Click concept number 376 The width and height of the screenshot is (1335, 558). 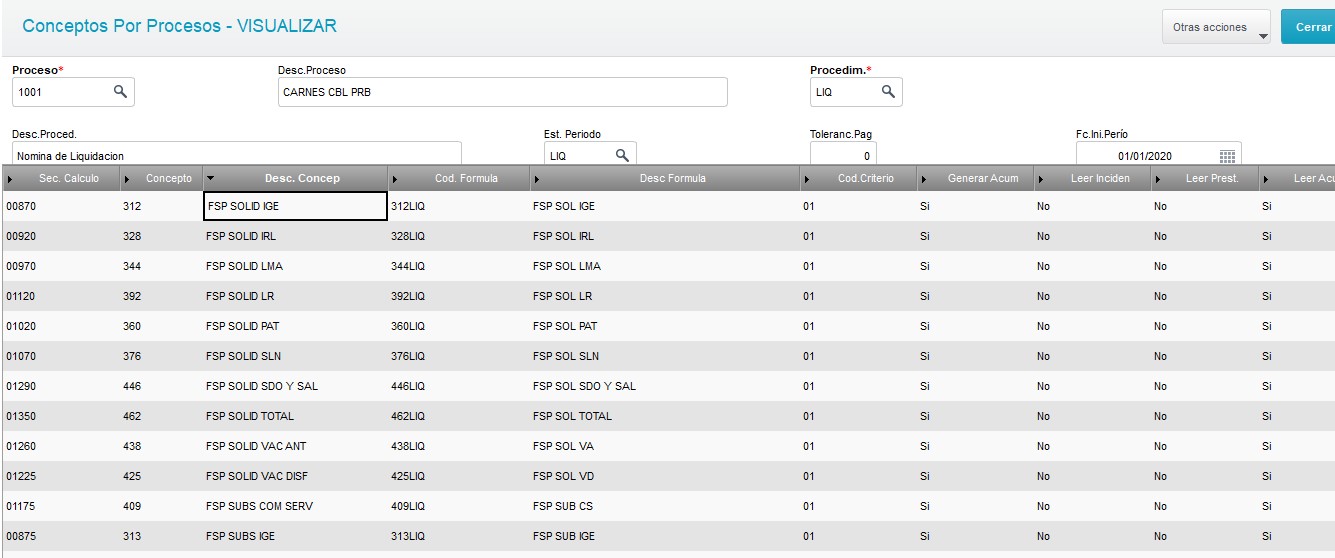132,356
